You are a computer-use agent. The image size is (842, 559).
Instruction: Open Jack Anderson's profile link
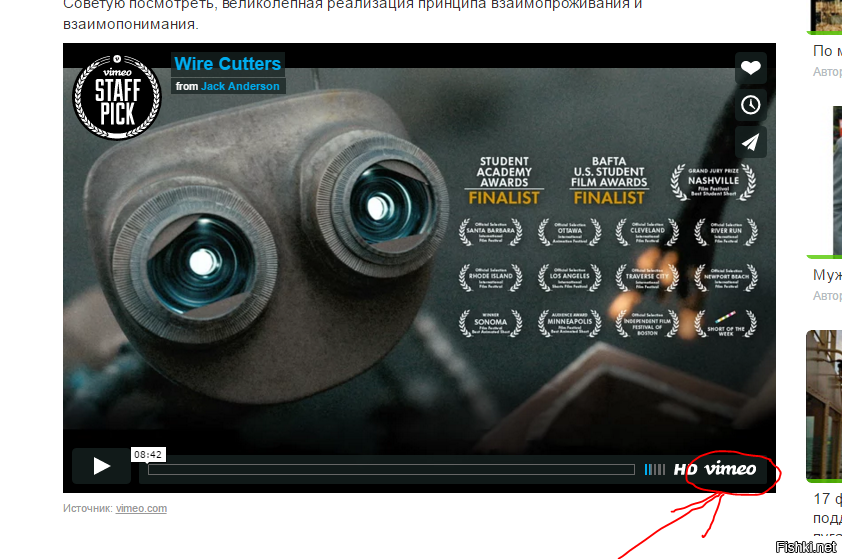click(x=240, y=86)
